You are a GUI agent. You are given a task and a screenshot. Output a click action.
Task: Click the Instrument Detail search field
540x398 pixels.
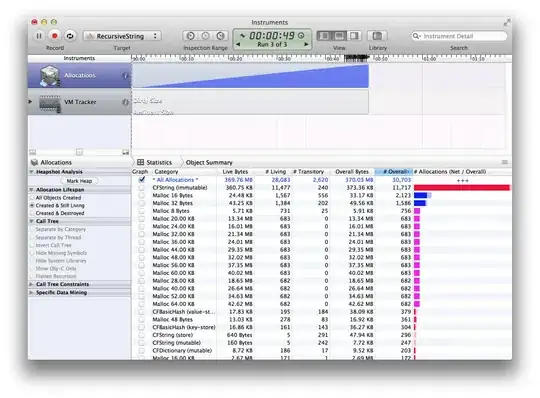[459, 36]
